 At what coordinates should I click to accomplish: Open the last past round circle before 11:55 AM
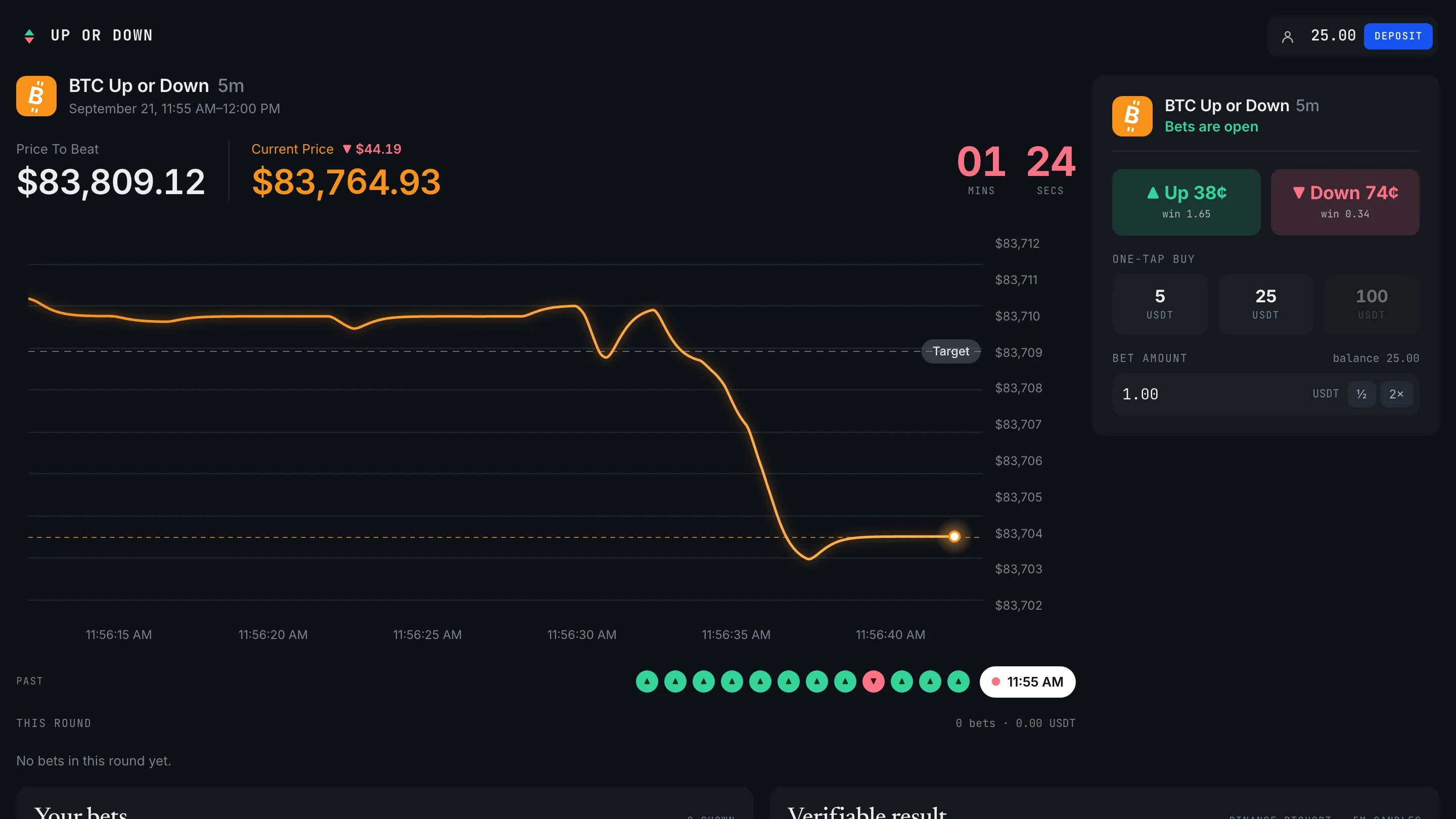click(958, 681)
